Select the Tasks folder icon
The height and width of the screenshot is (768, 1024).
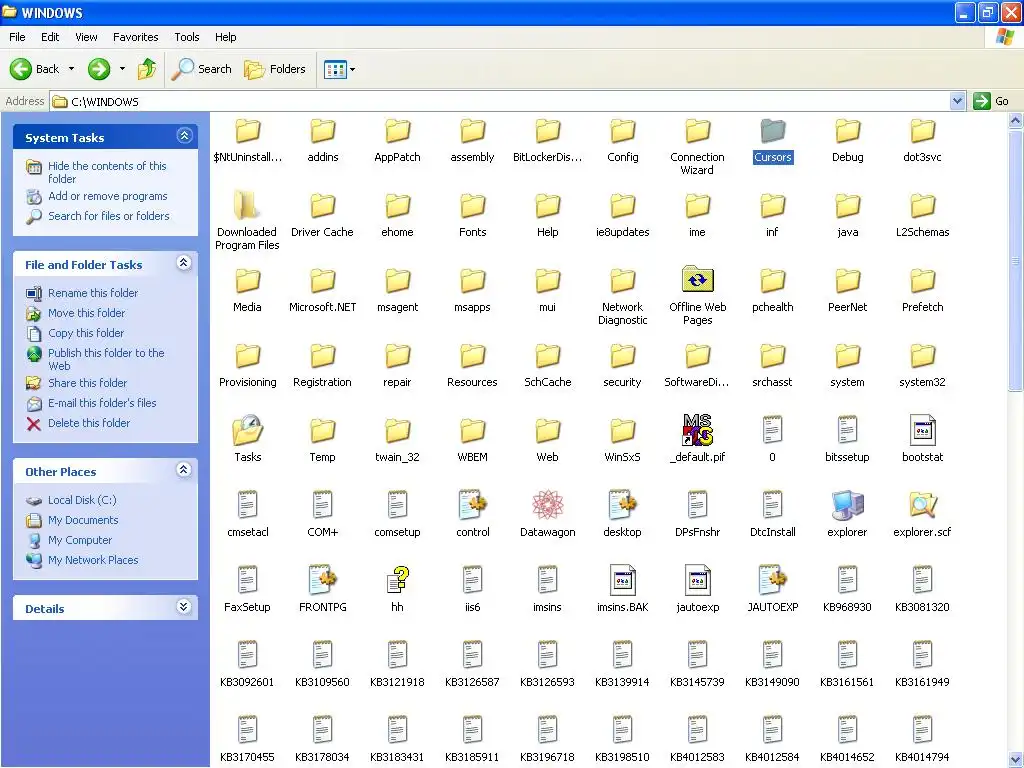pos(248,430)
